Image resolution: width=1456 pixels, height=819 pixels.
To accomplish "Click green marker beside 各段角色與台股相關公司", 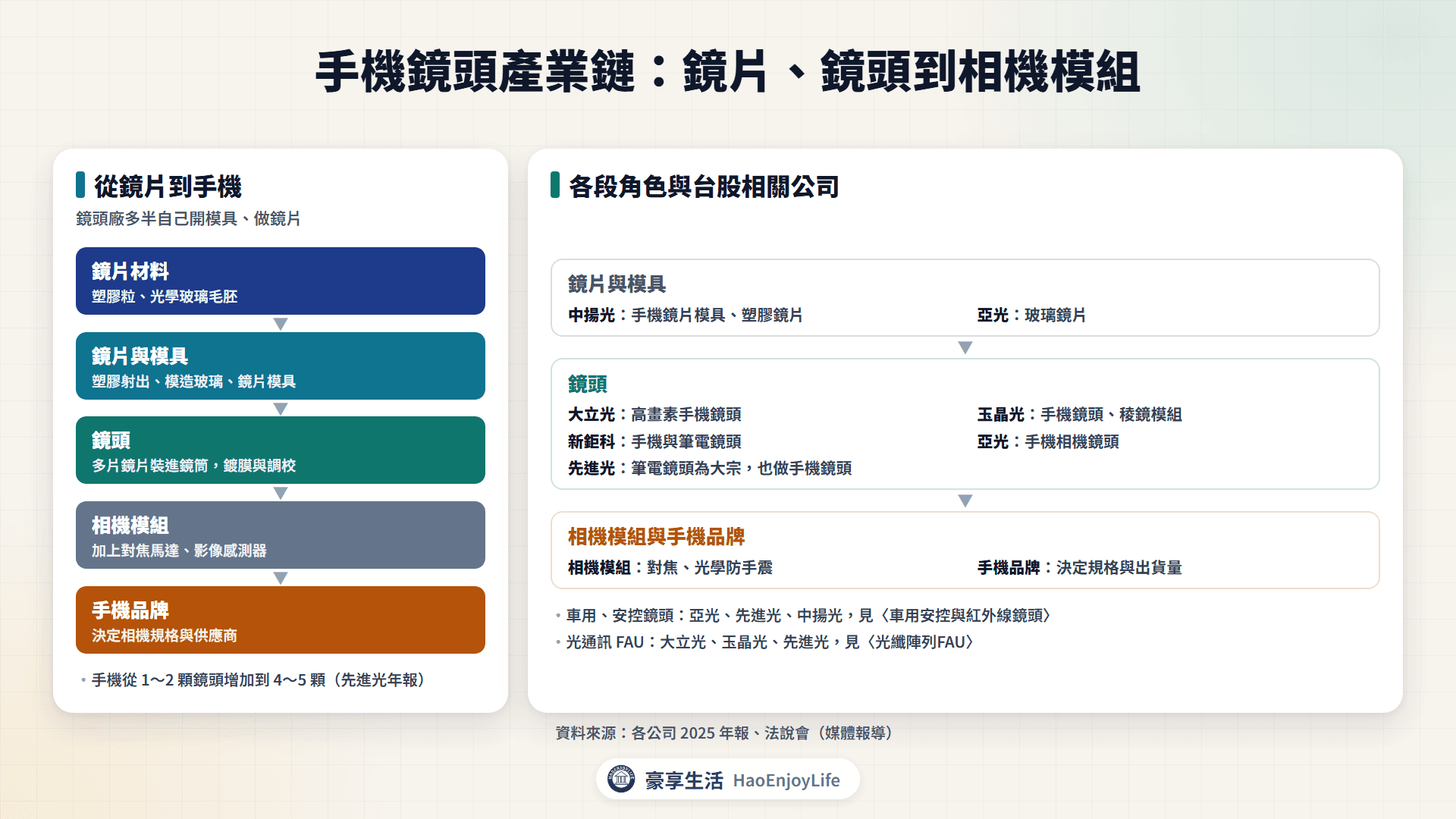I will tap(555, 185).
